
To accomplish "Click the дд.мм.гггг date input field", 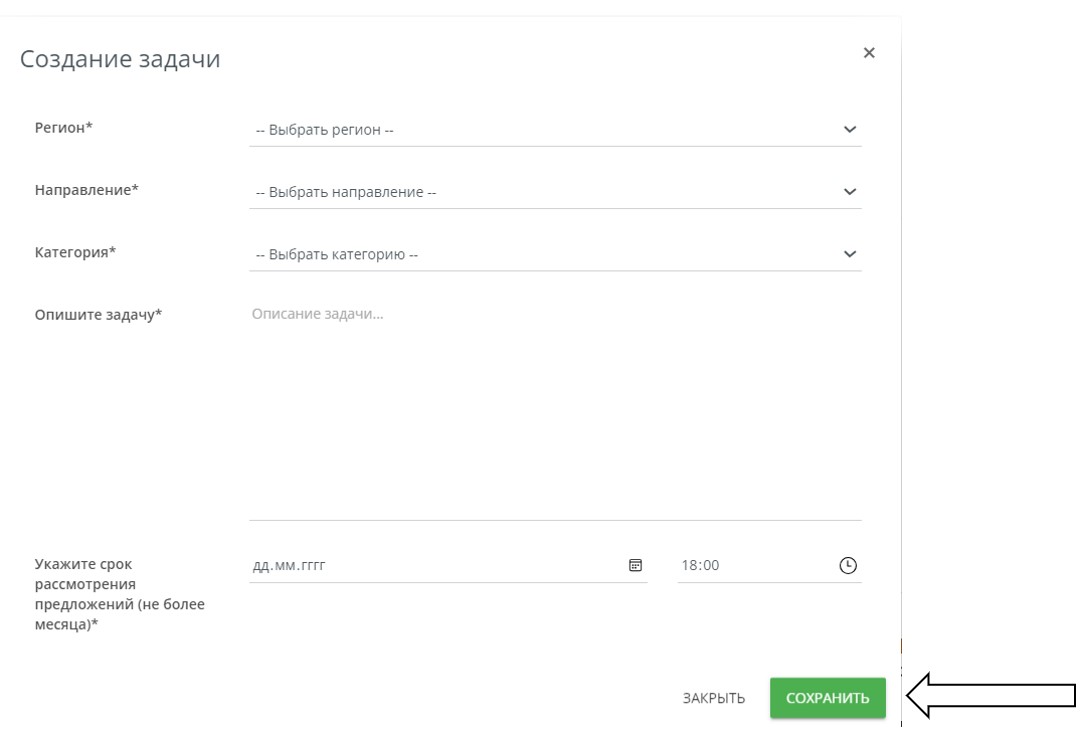I will 290,565.
